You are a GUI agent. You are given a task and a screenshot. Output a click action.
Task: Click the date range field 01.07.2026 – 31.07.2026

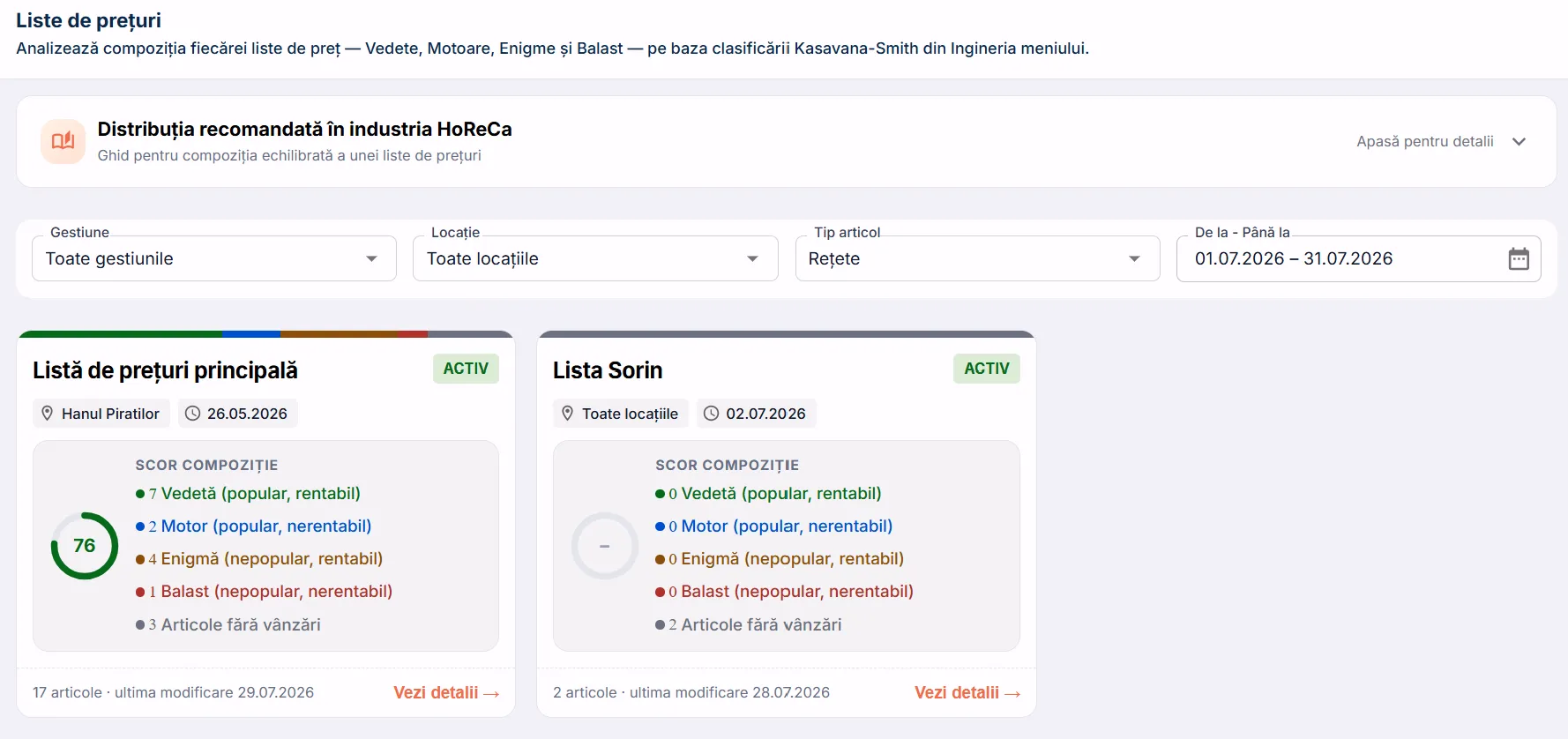point(1358,258)
